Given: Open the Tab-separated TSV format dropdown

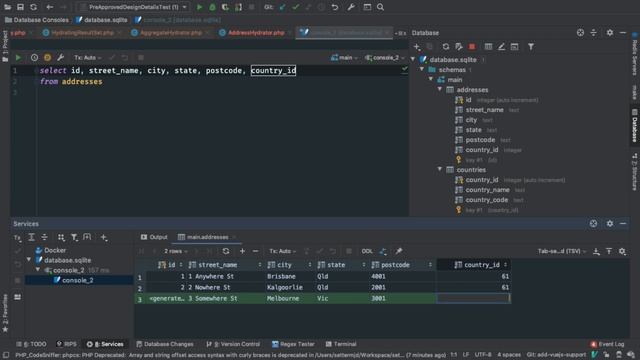Looking at the screenshot, I should 562,251.
